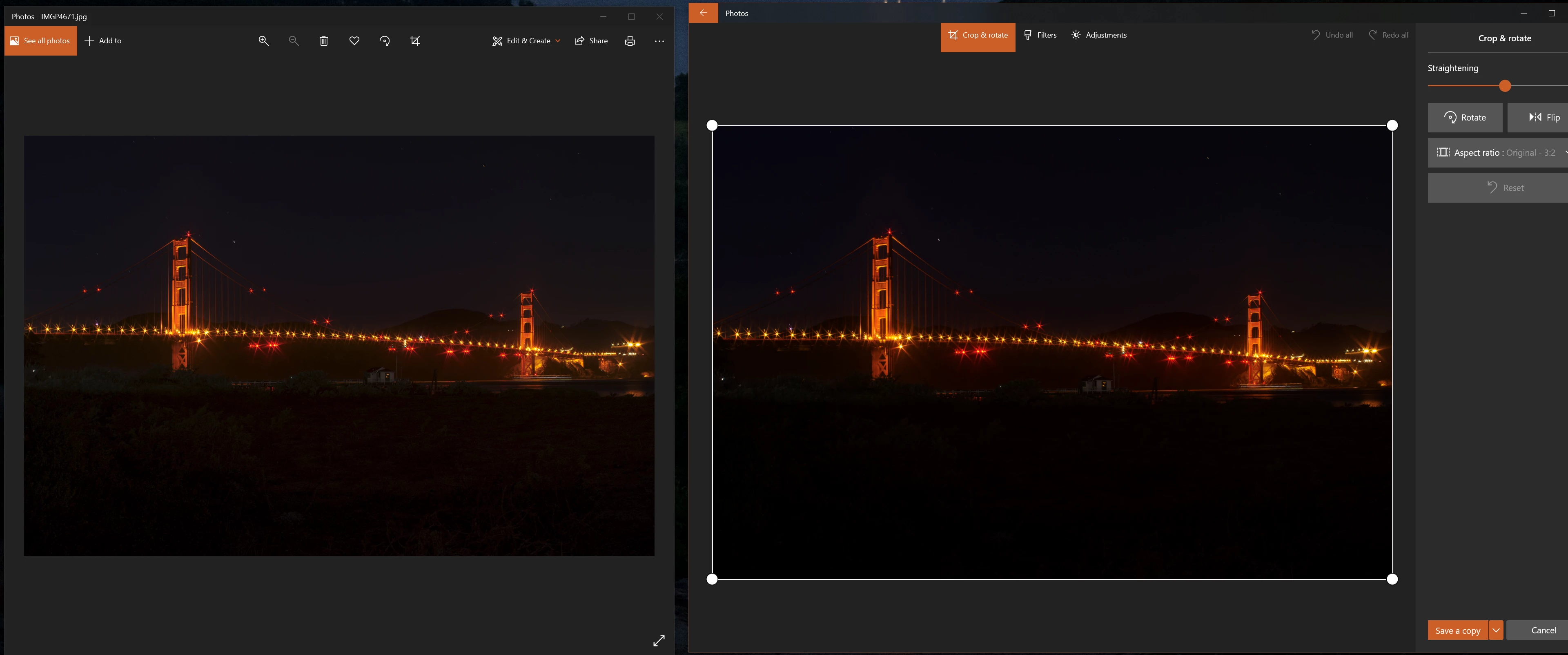Expand the Save a copy options arrow

(1496, 630)
